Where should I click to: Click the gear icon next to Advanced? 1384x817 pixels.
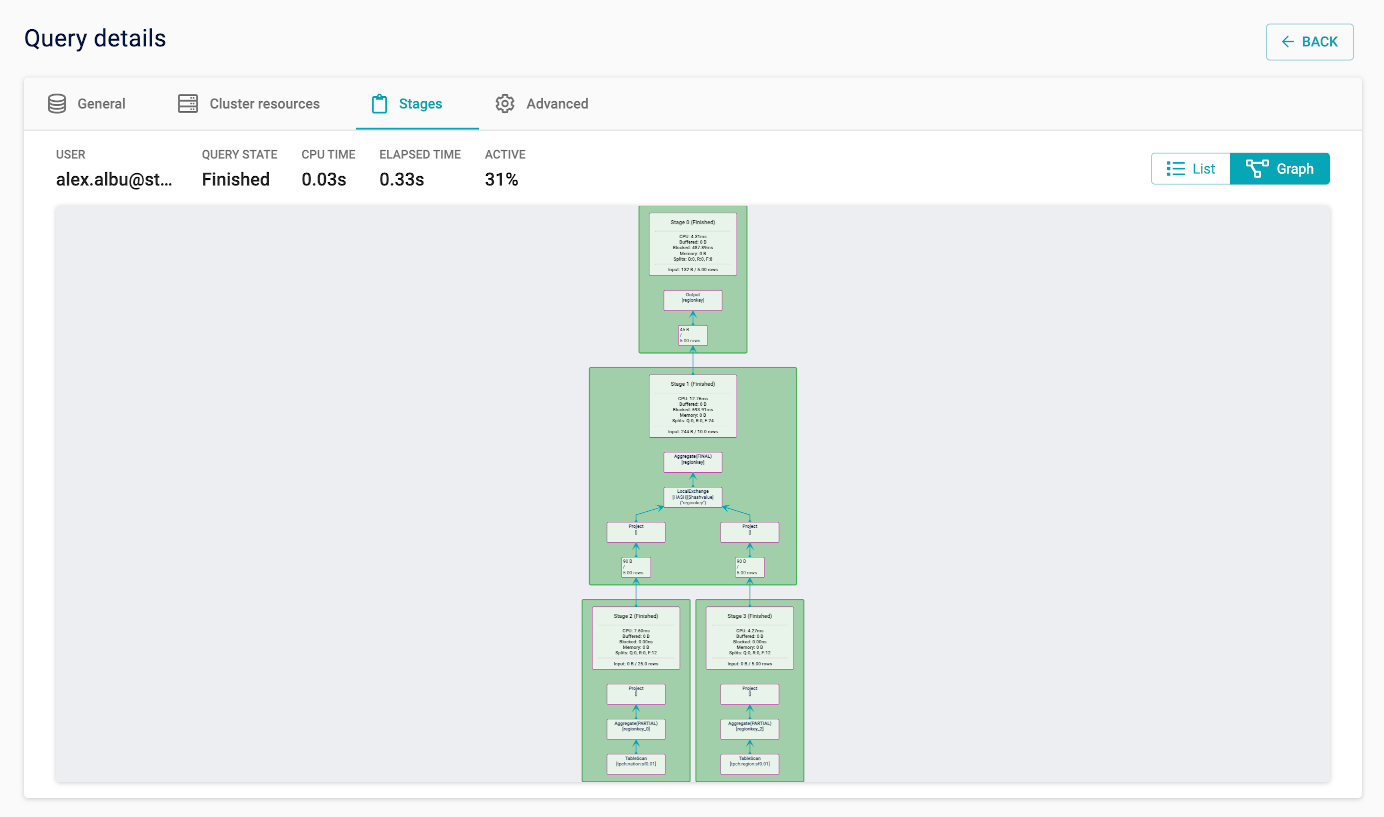tap(504, 103)
